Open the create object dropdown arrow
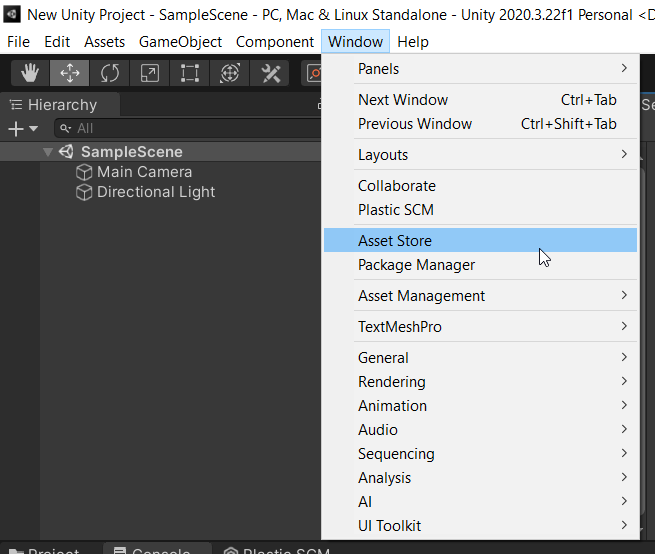 [33, 129]
